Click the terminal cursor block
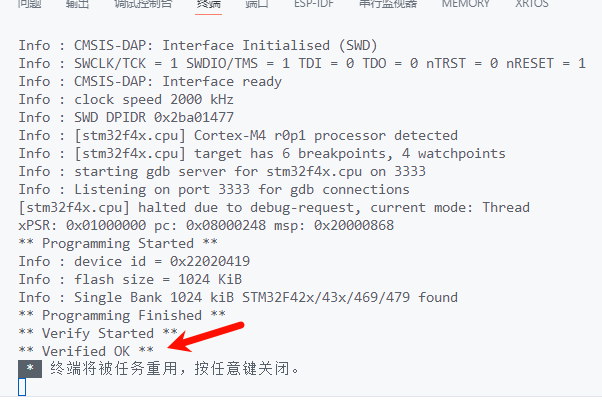 (22, 387)
